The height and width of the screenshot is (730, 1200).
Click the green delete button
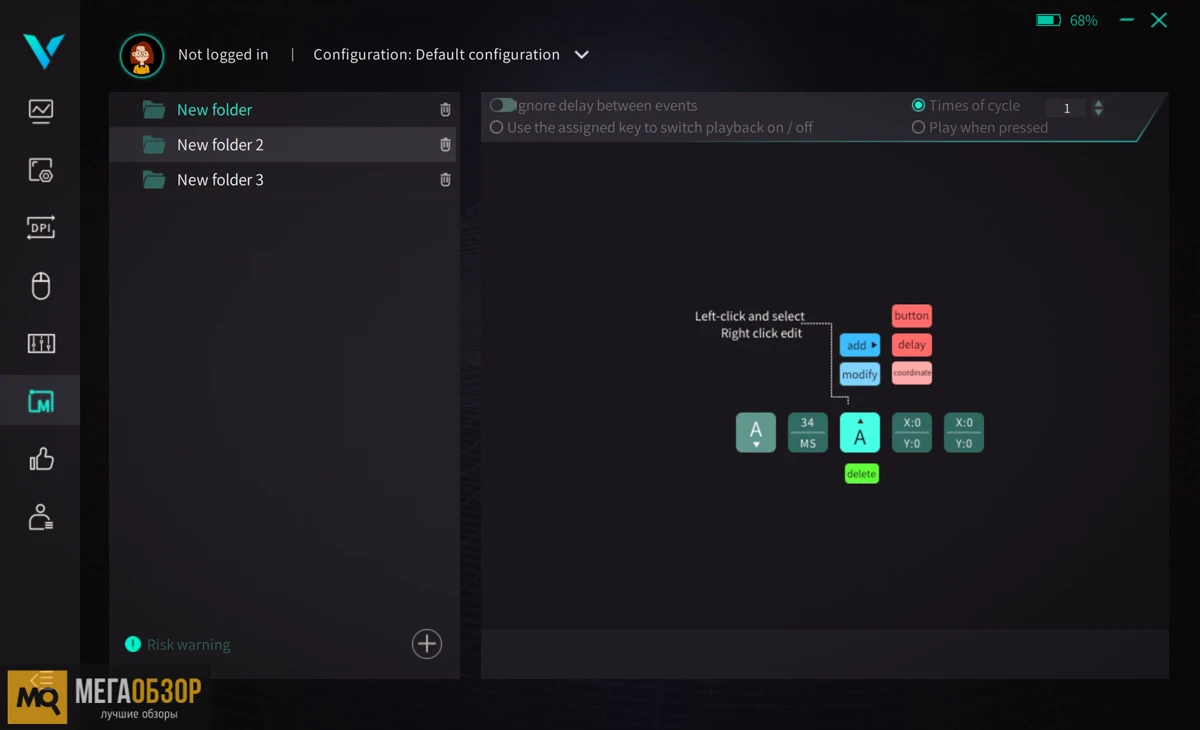click(x=861, y=474)
